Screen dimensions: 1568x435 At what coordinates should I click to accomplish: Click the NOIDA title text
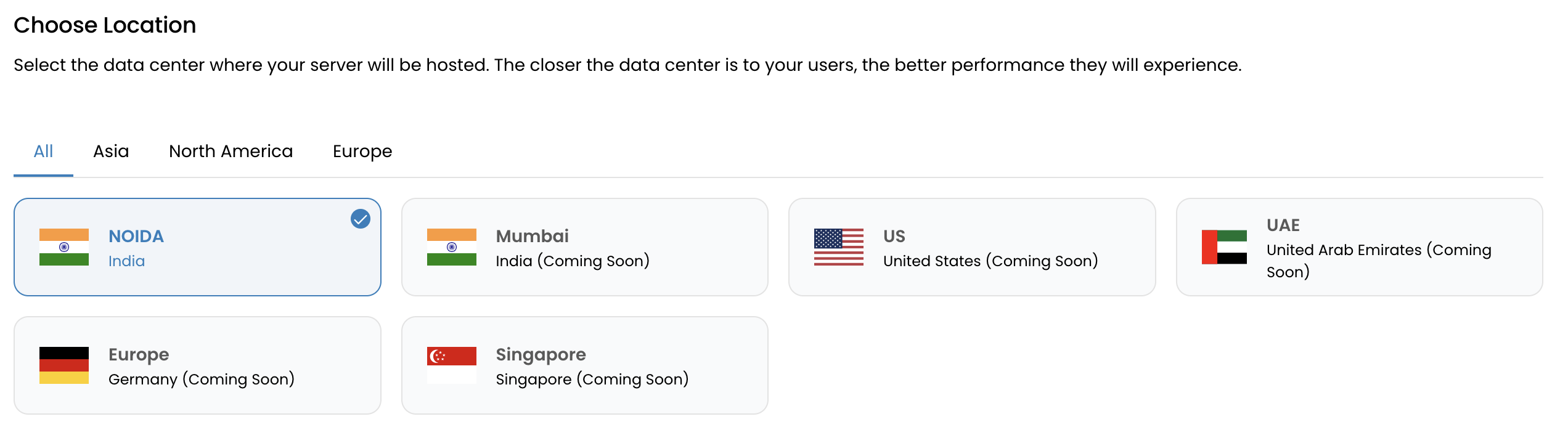tap(136, 236)
